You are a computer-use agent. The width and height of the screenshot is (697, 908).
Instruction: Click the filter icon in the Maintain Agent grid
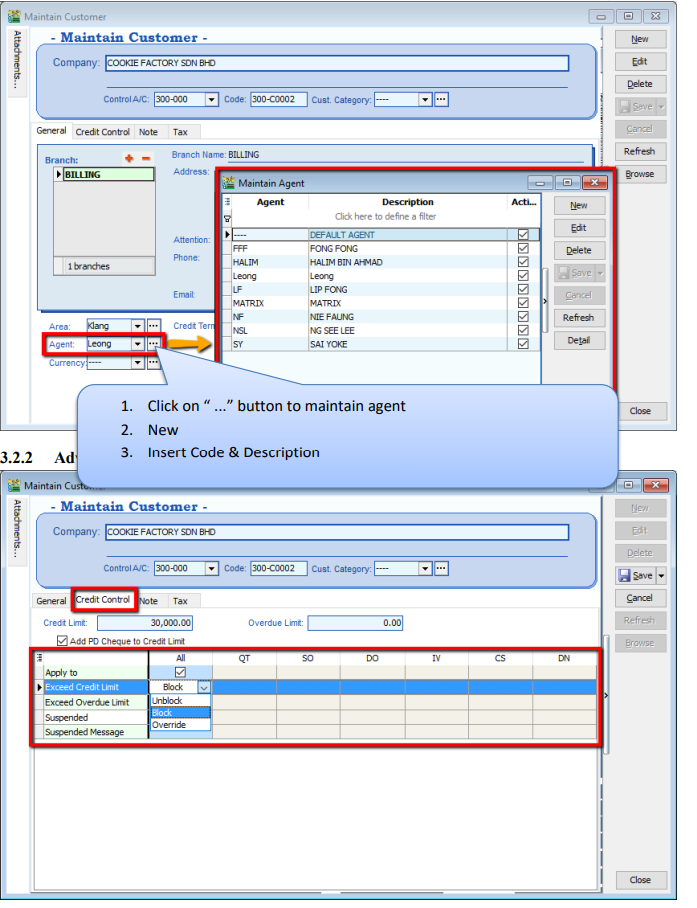(227, 217)
